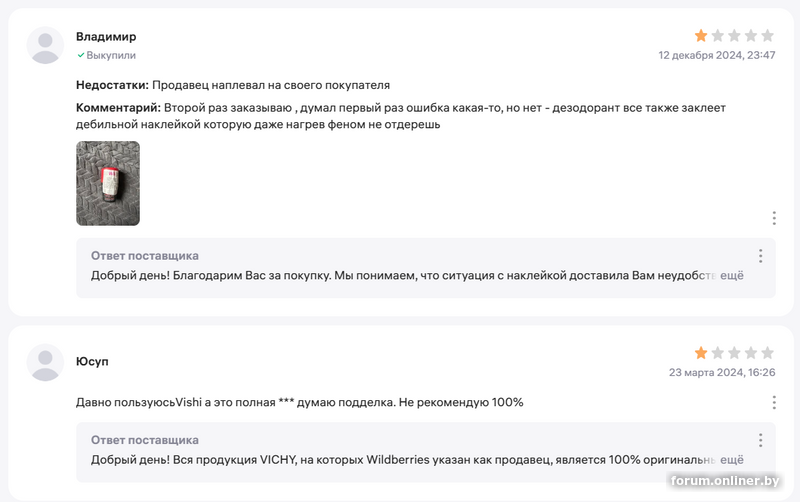The width and height of the screenshot is (800, 502).
Task: Click the orange star on Владимир's rating
Action: 701,36
